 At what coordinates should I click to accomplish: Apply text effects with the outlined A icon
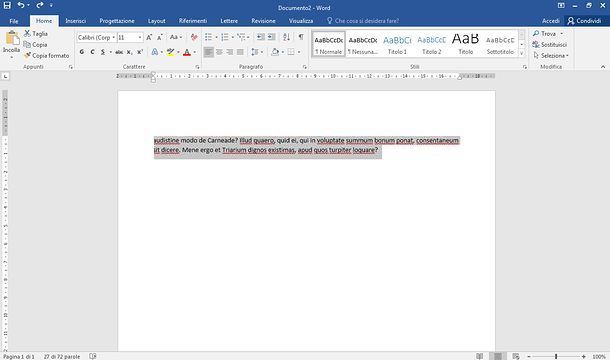[155, 52]
